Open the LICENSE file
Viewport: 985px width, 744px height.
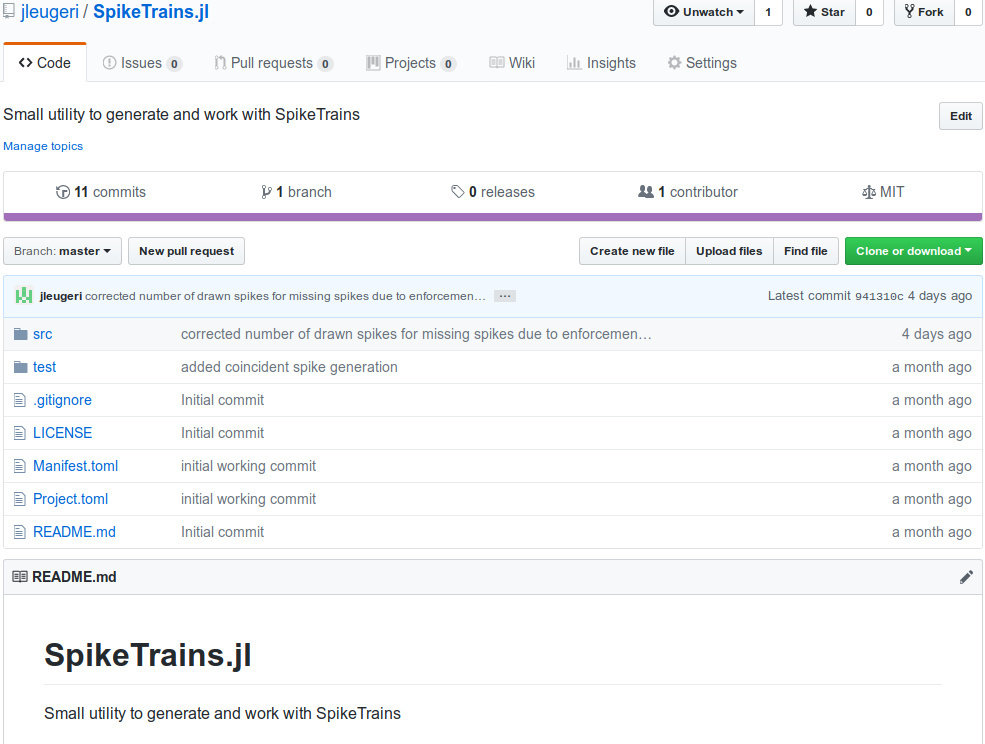click(63, 433)
